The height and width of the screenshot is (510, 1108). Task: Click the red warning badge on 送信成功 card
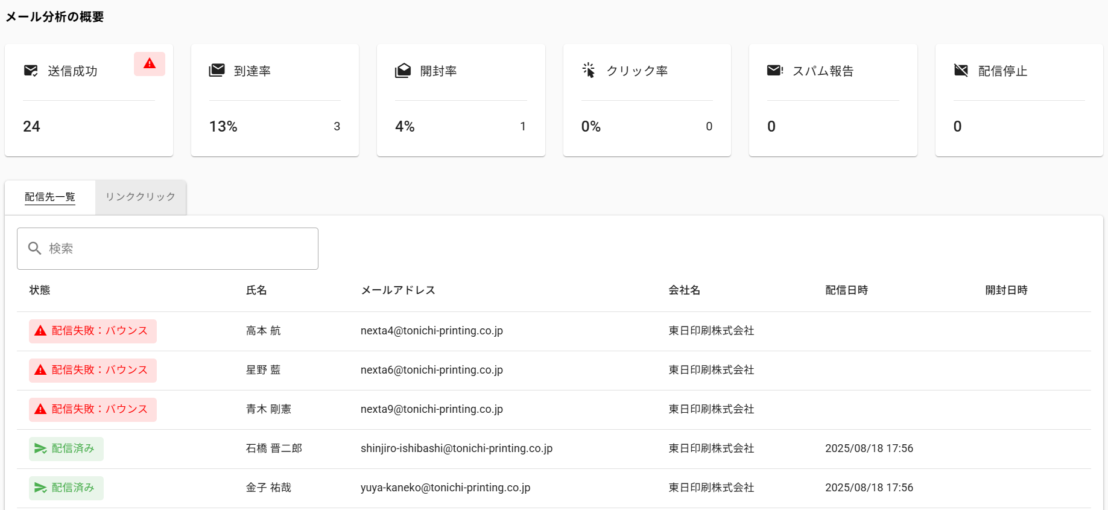(149, 64)
